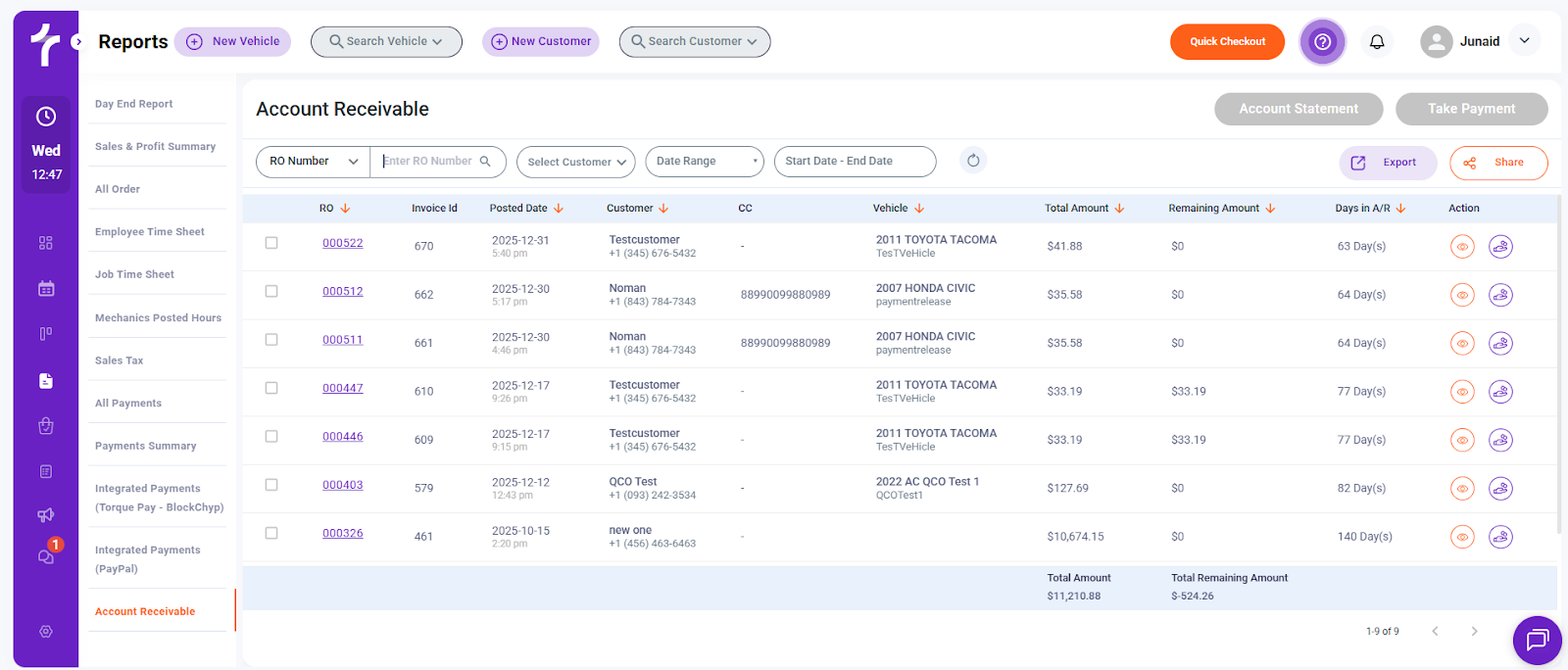The image size is (1568, 670).
Task: Open the Sales Tax report
Action: (120, 360)
